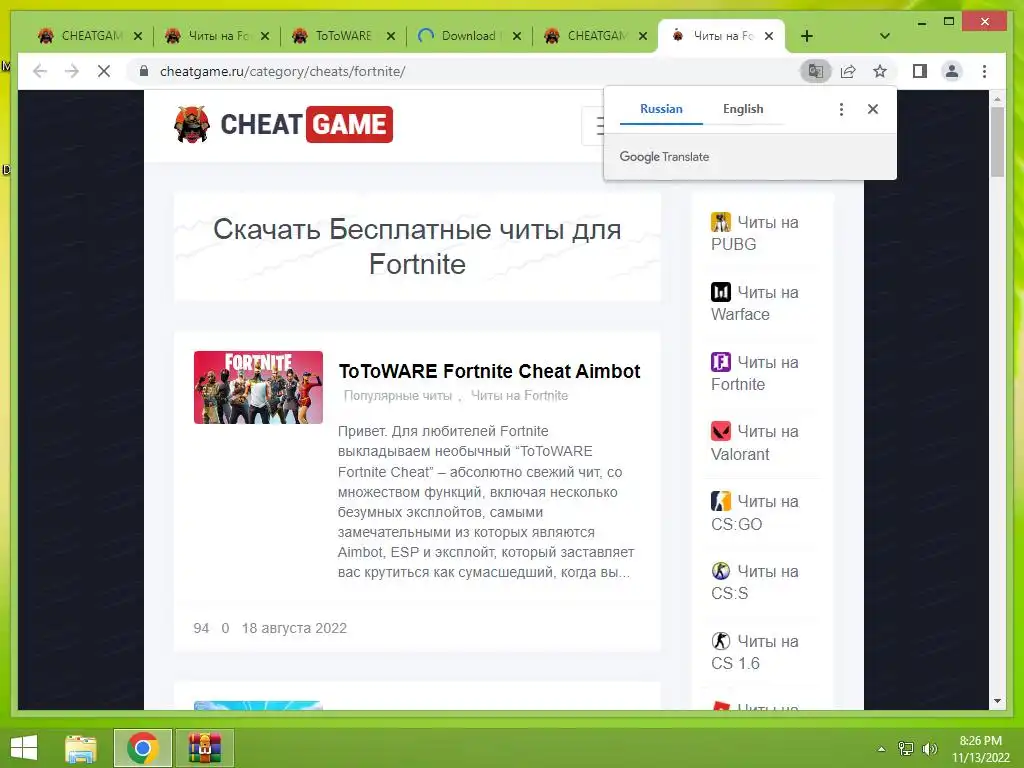Close the Google Translate popup
1024x768 pixels.
pyautogui.click(x=872, y=109)
